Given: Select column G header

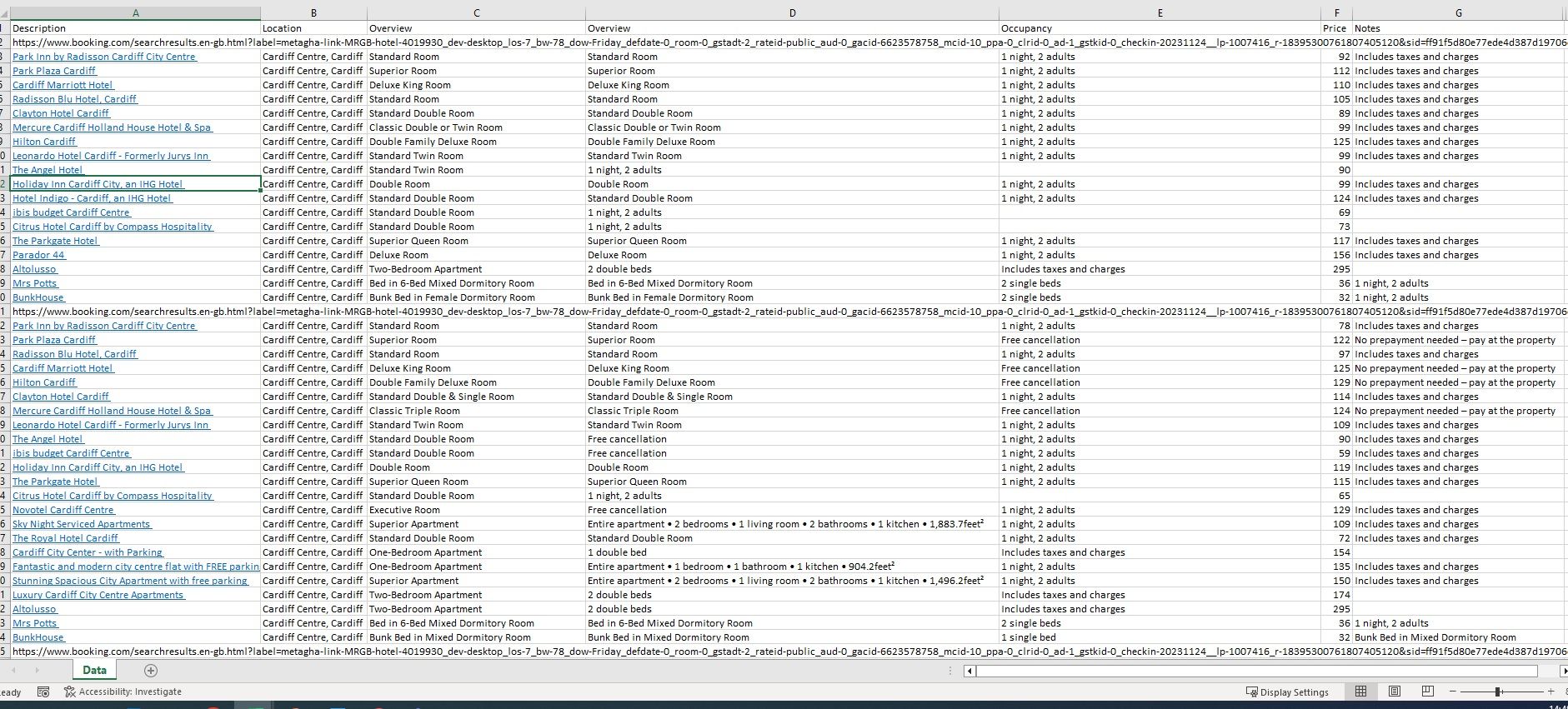Looking at the screenshot, I should pyautogui.click(x=1459, y=12).
